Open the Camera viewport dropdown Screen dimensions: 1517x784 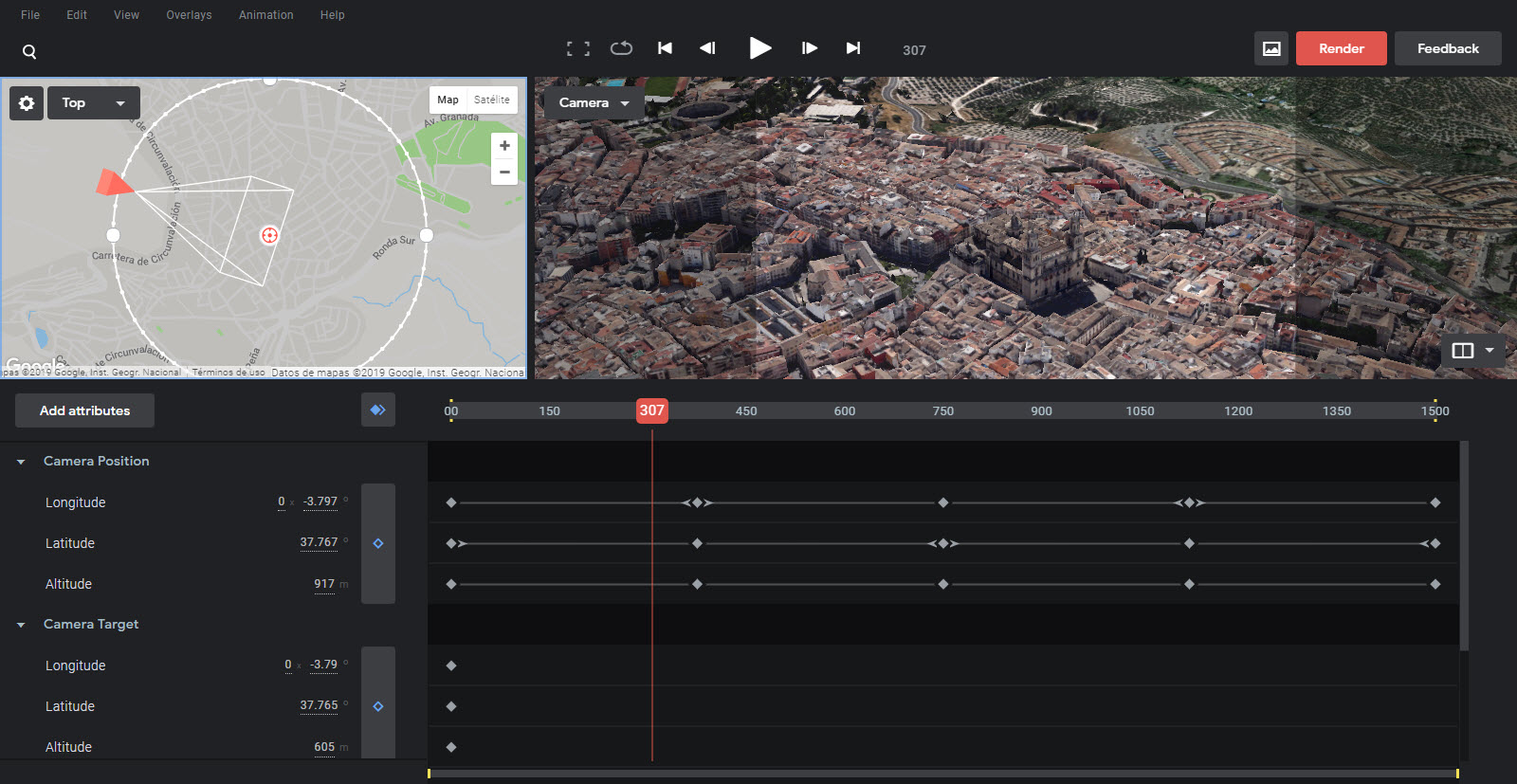pyautogui.click(x=594, y=103)
